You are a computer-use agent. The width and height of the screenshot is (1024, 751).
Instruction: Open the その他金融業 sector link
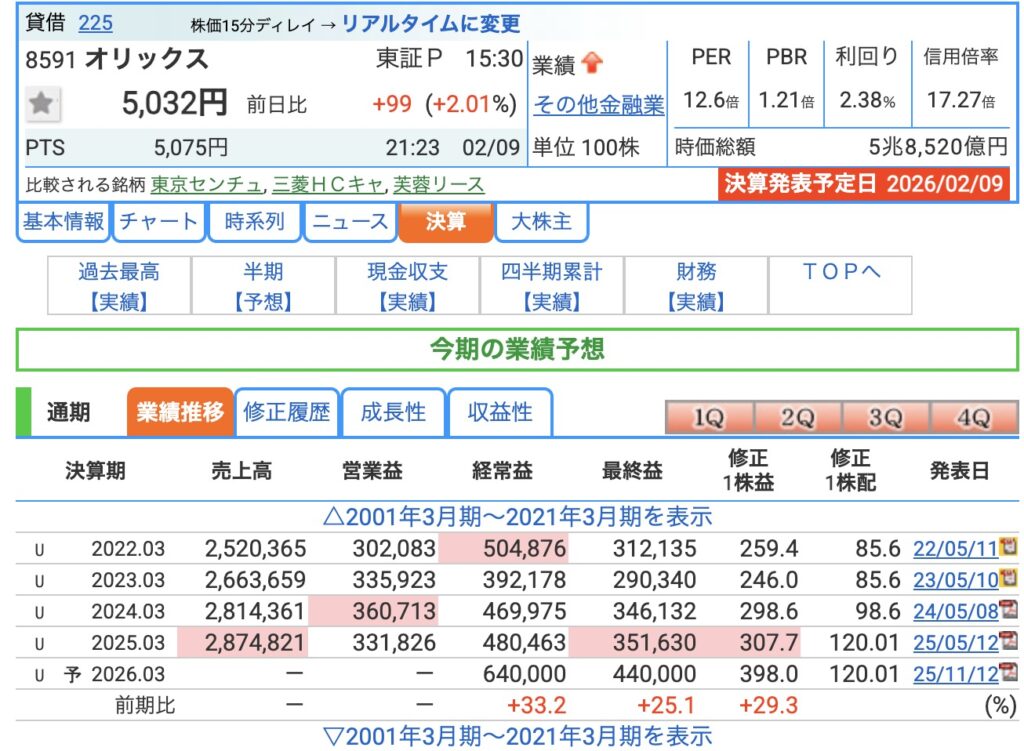[598, 104]
